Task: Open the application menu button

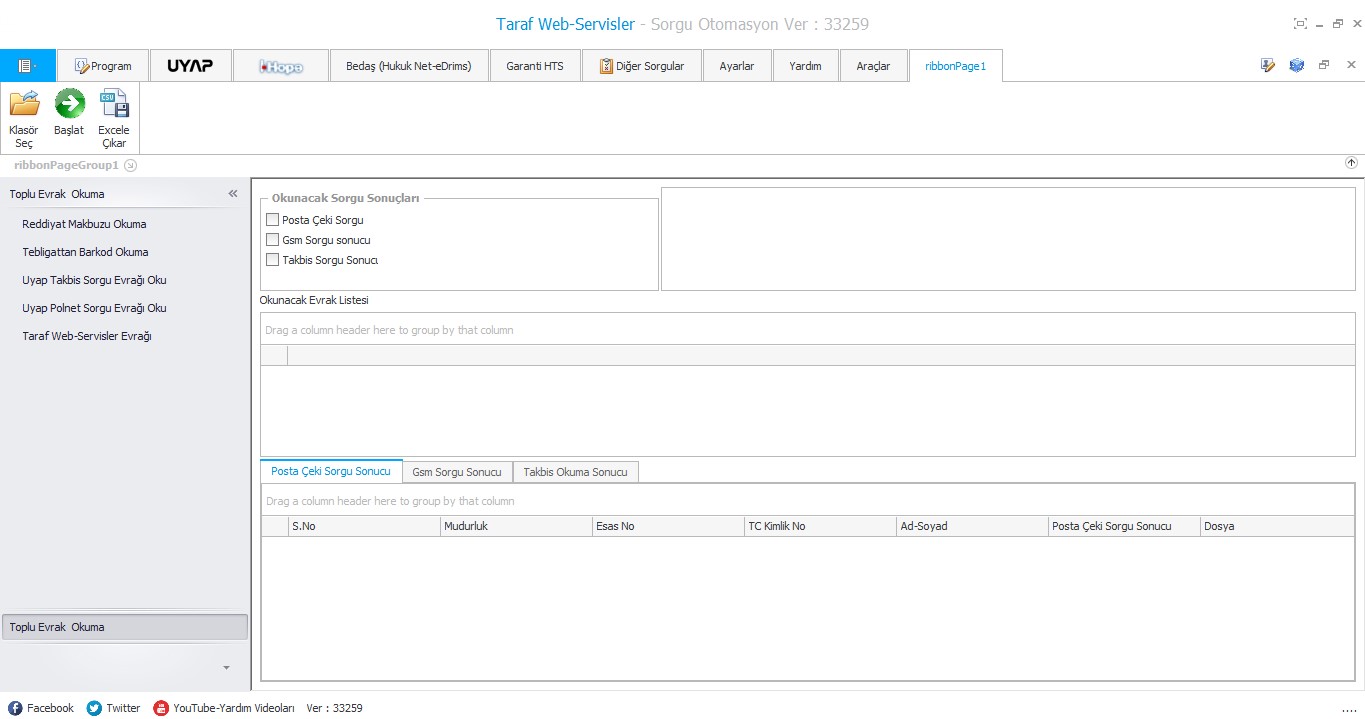Action: [x=28, y=66]
